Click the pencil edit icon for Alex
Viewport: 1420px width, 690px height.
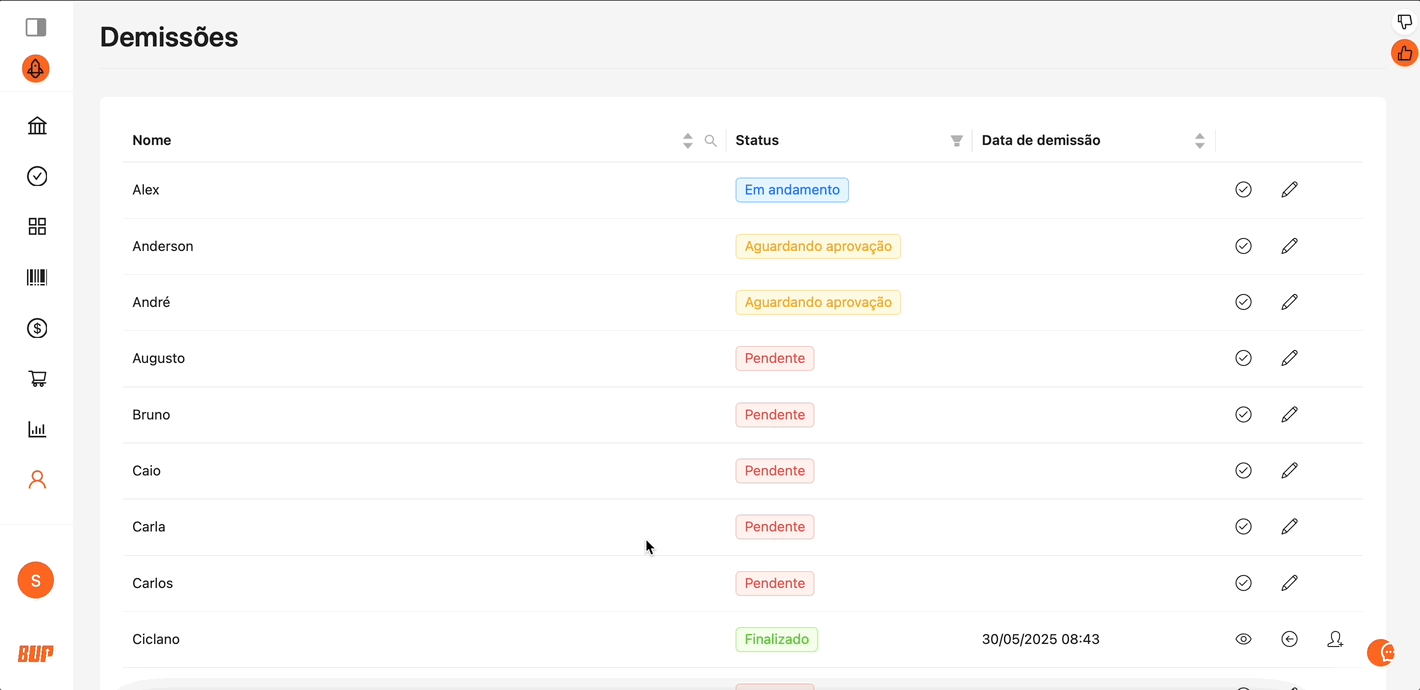point(1290,190)
